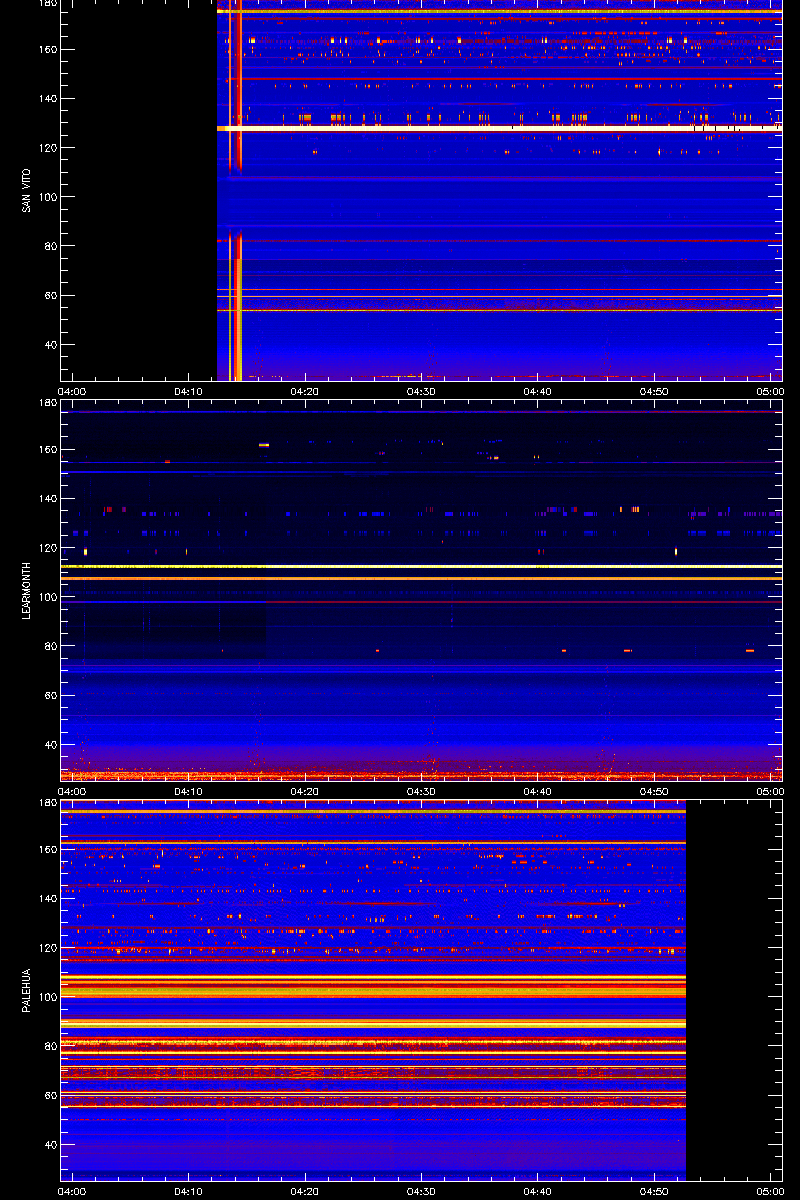Click the 60 frequency tick of San Vito
The width and height of the screenshot is (800, 1200).
tap(50, 296)
